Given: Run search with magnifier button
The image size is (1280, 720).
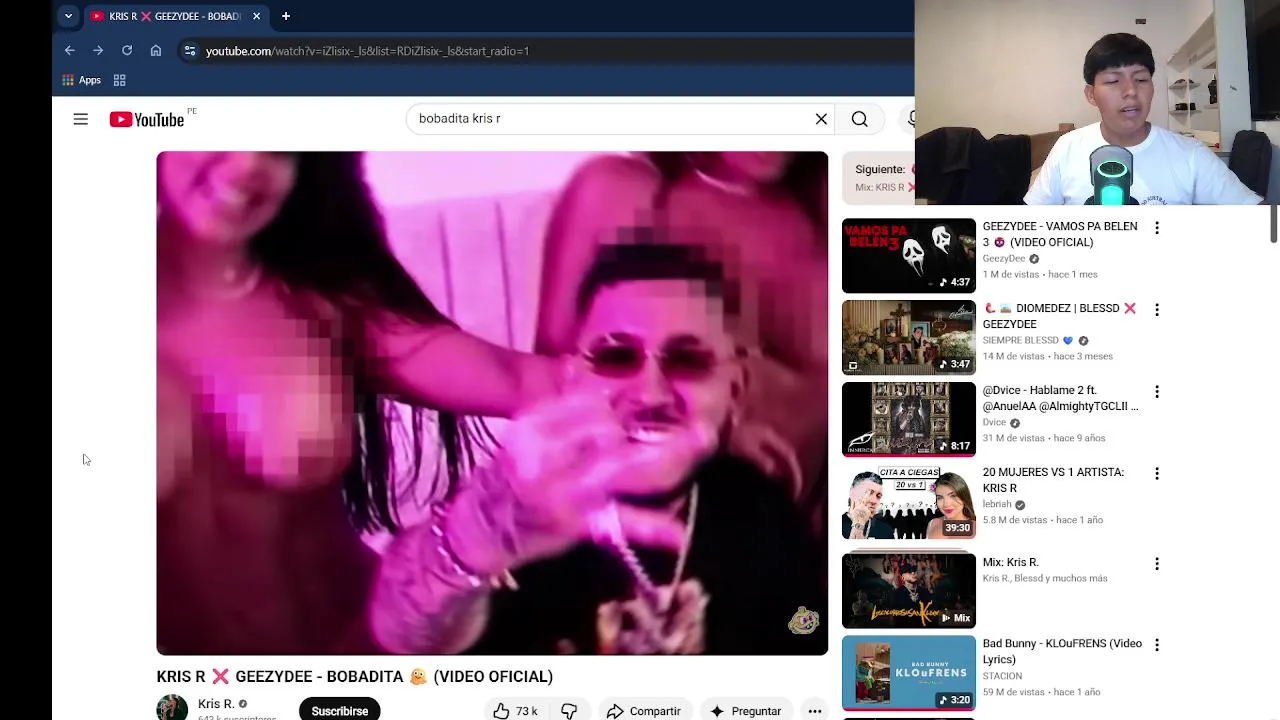Looking at the screenshot, I should coord(860,119).
